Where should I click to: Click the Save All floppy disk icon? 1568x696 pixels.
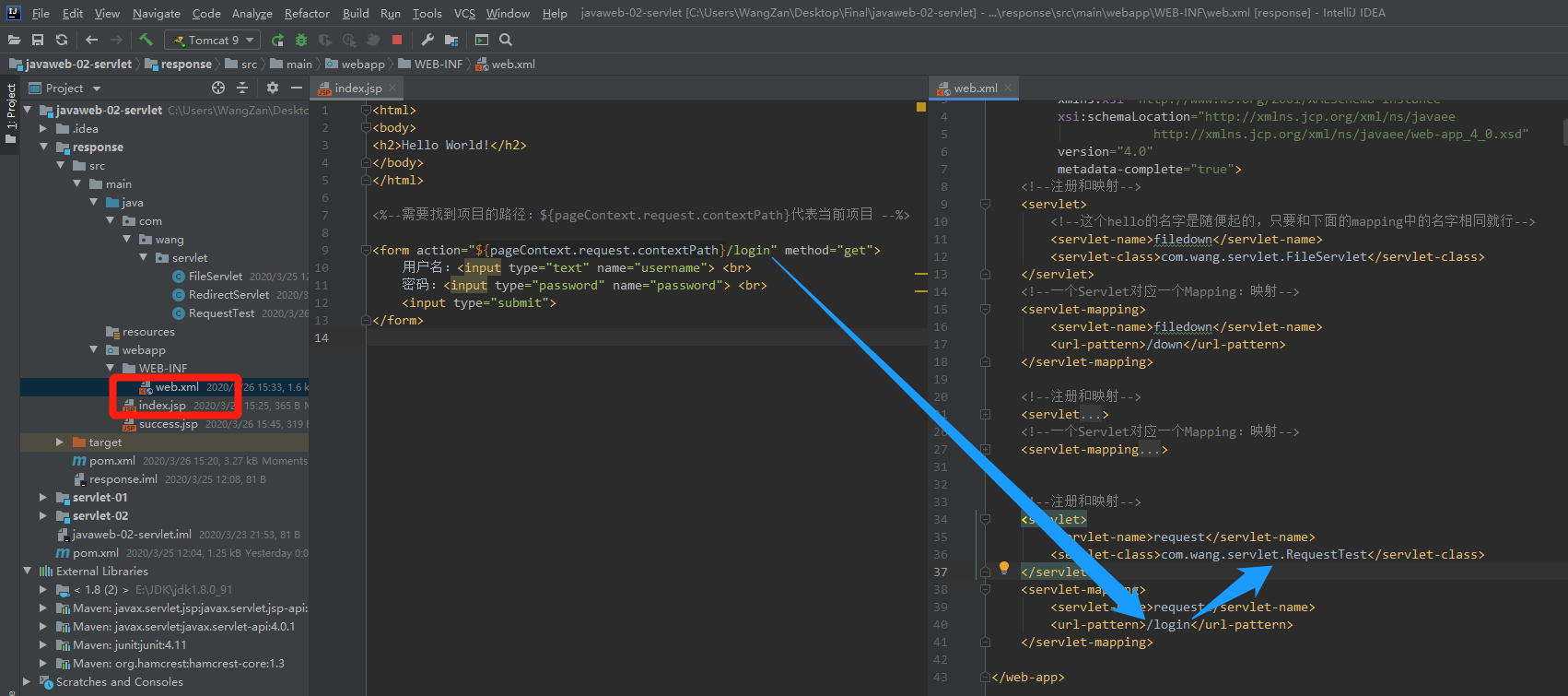pyautogui.click(x=38, y=40)
